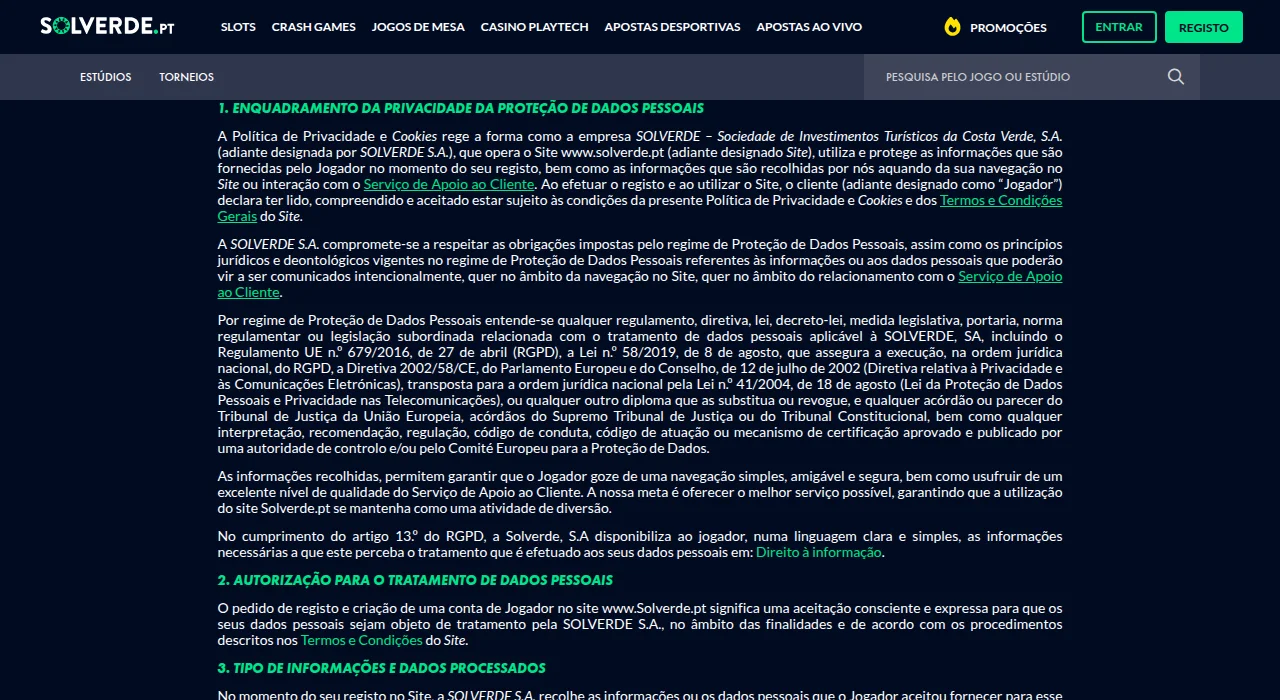
Task: Go to Apostas ao Vivo
Action: tap(809, 27)
